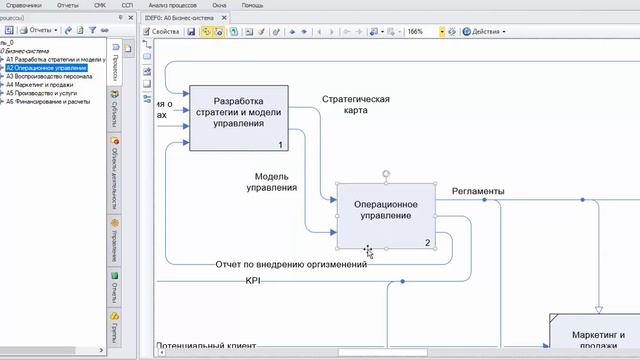This screenshot has height=360, width=640.
Task: Click the diagram horizontal scrollbar thumb
Action: point(382,352)
